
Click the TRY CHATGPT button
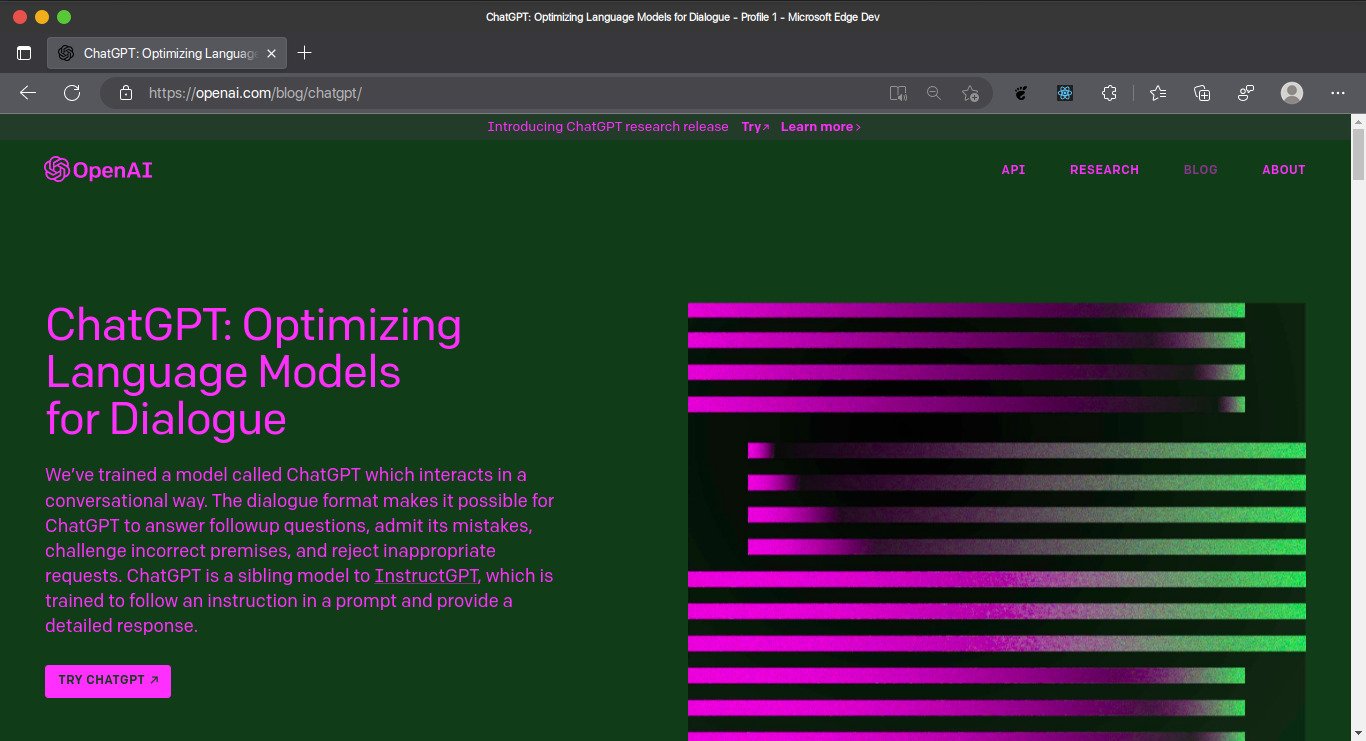click(108, 681)
